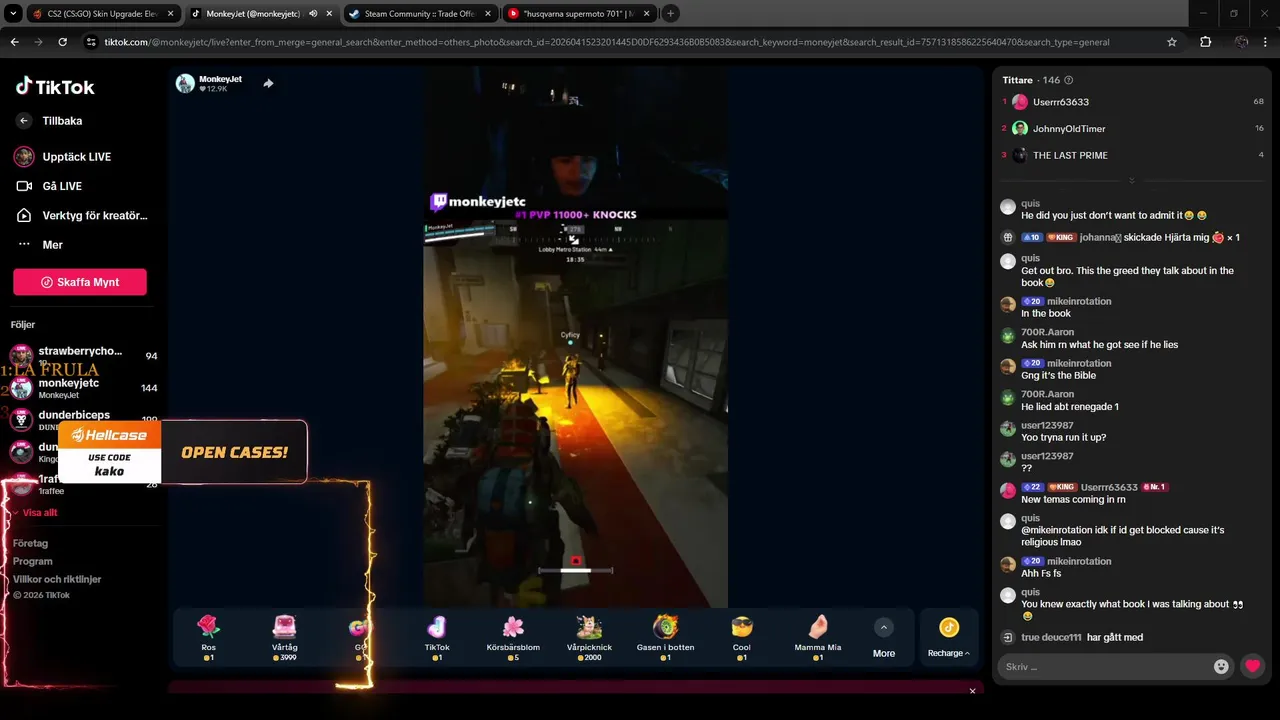Image resolution: width=1280 pixels, height=720 pixels.
Task: Select Gå LIVE camera option
Action: pyautogui.click(x=63, y=186)
